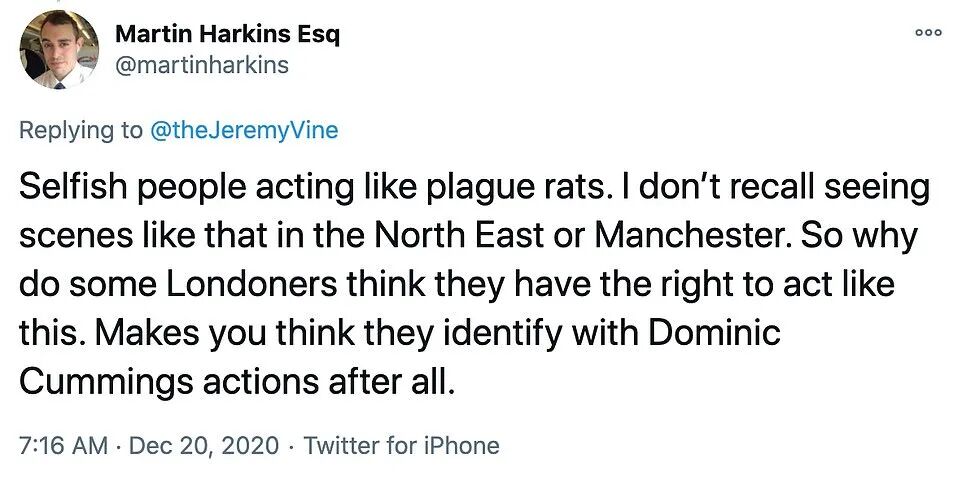Open the Martin Harkins Esq display name
The image size is (962, 480).
click(228, 34)
